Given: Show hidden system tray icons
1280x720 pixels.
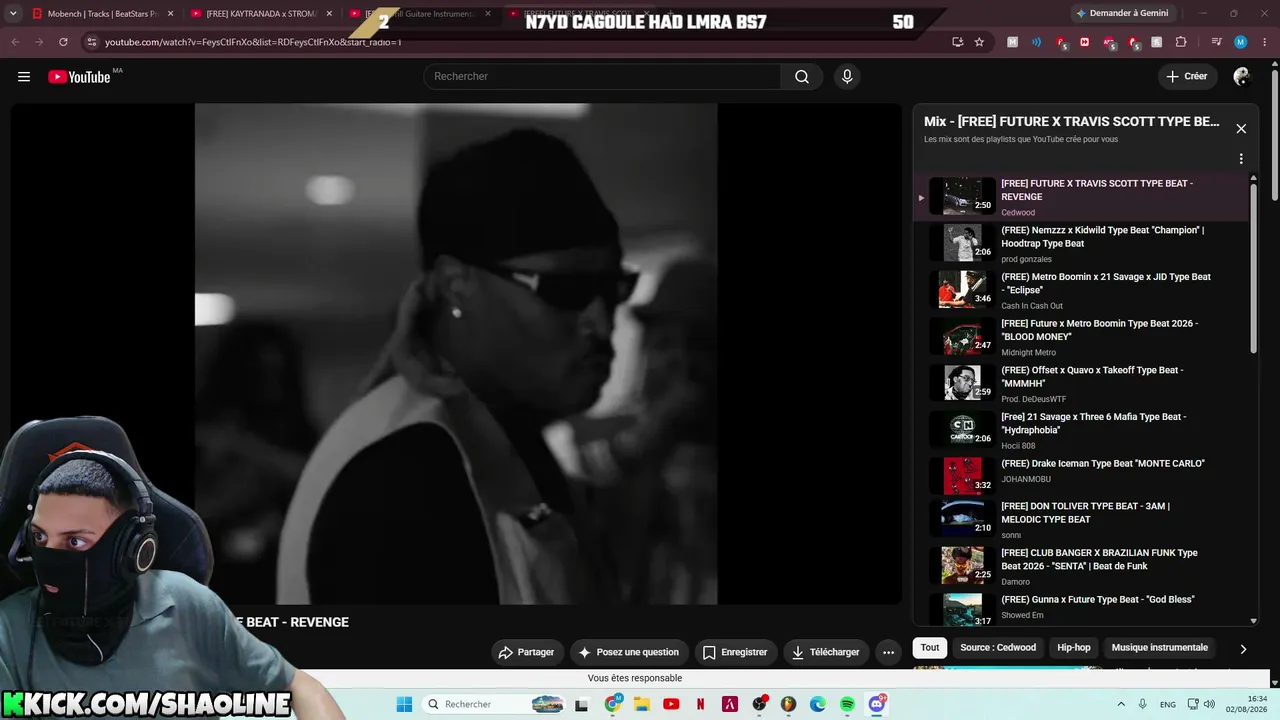Looking at the screenshot, I should point(1120,704).
